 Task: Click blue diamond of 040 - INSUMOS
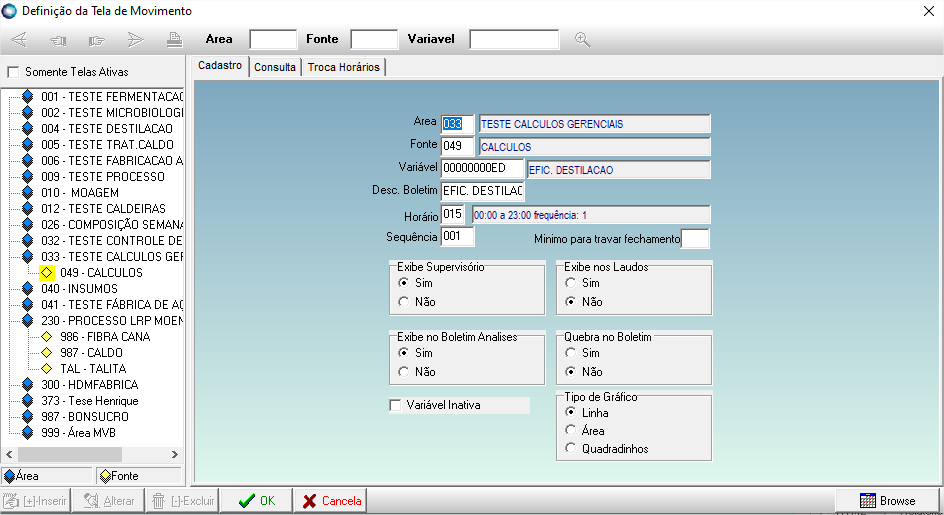pyautogui.click(x=28, y=289)
